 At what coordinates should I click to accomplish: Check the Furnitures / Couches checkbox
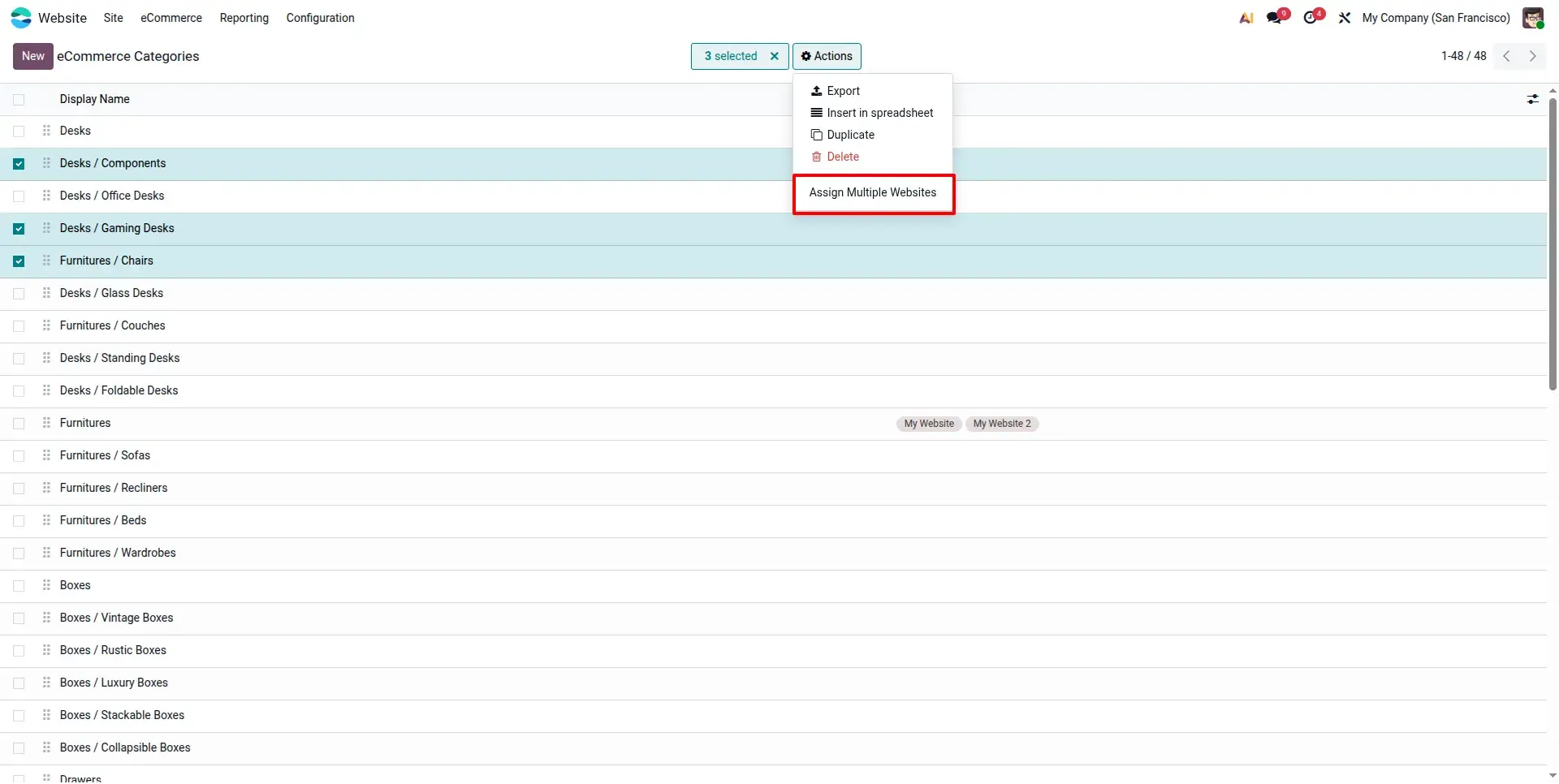[x=19, y=326]
